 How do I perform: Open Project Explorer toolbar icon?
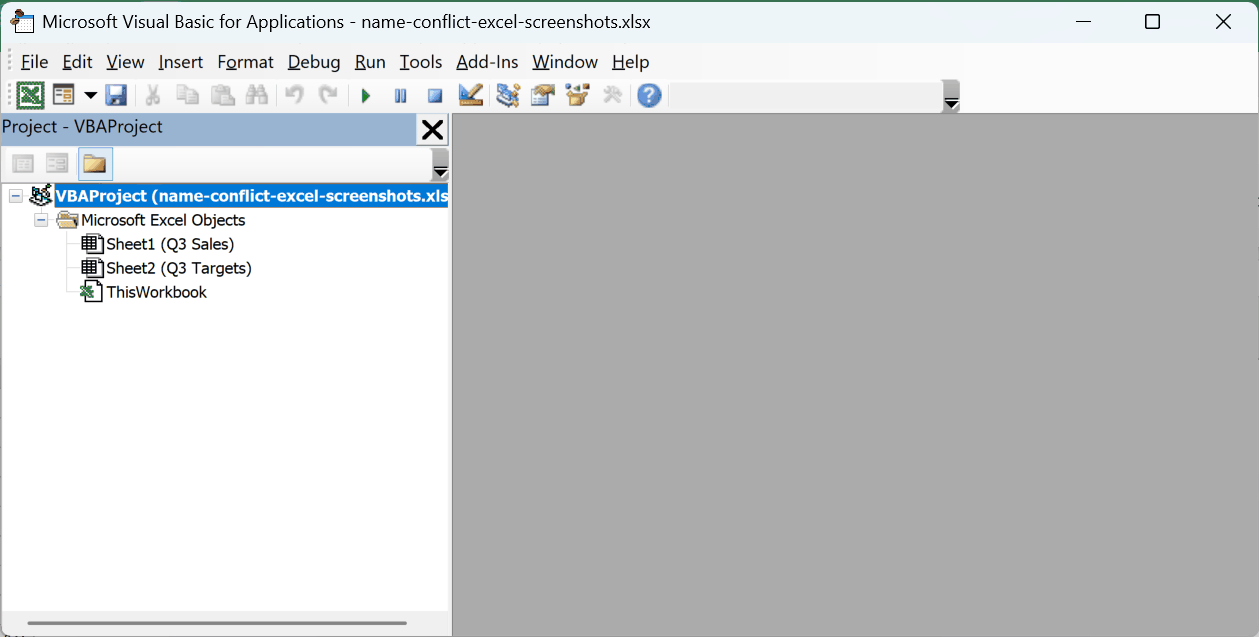click(508, 95)
